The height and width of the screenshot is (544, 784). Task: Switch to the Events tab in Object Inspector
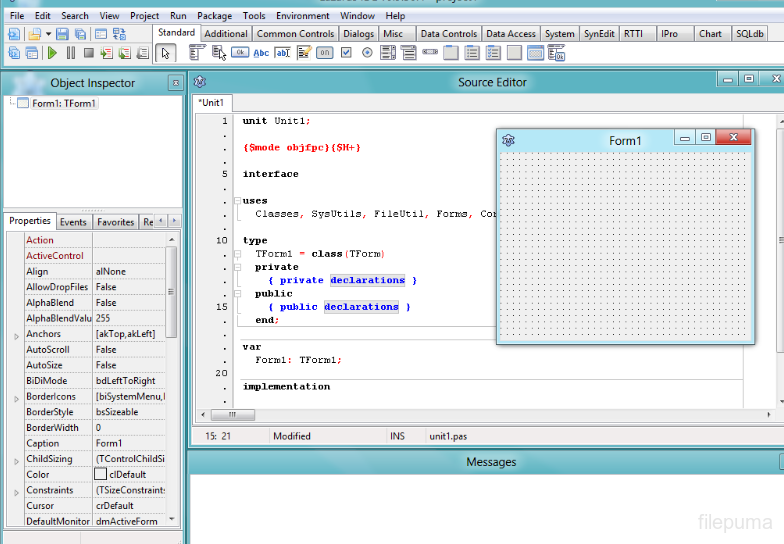pos(73,222)
